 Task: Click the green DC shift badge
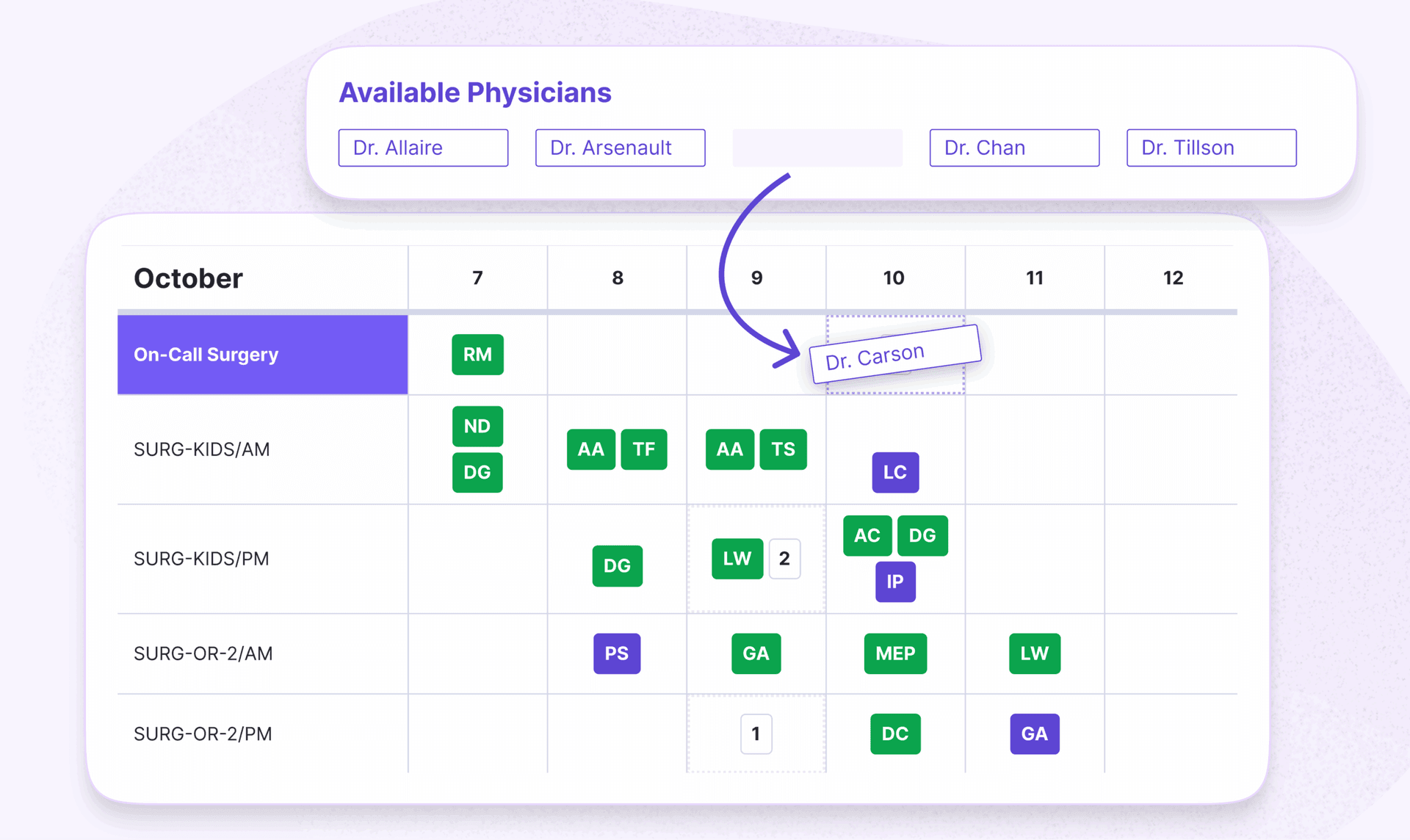(894, 734)
